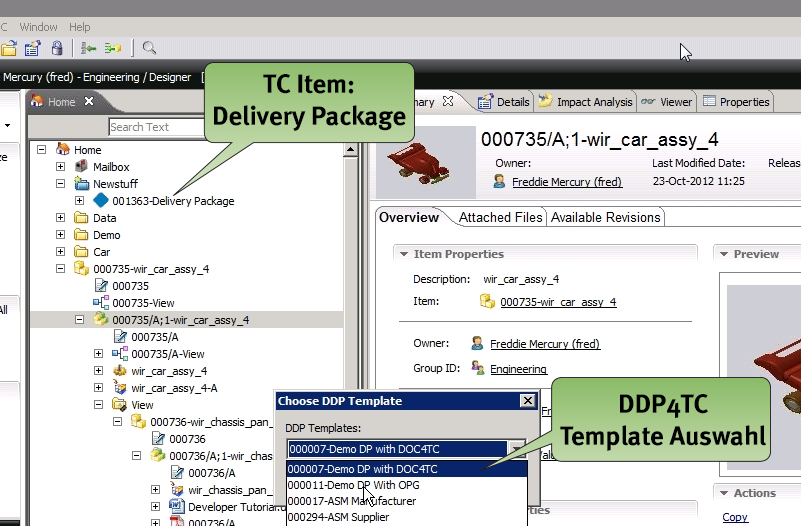The width and height of the screenshot is (801, 526).
Task: Click the tree scrollbar up arrow
Action: (350, 150)
